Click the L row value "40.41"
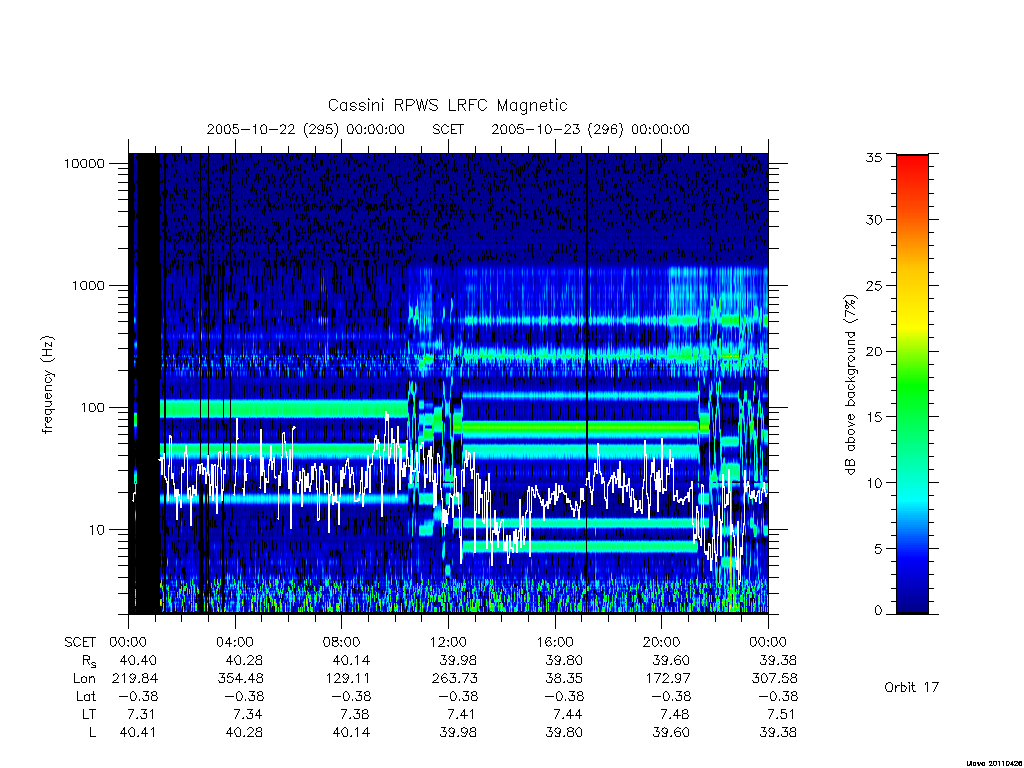Image resolution: width=1024 pixels, height=768 pixels. click(x=138, y=733)
